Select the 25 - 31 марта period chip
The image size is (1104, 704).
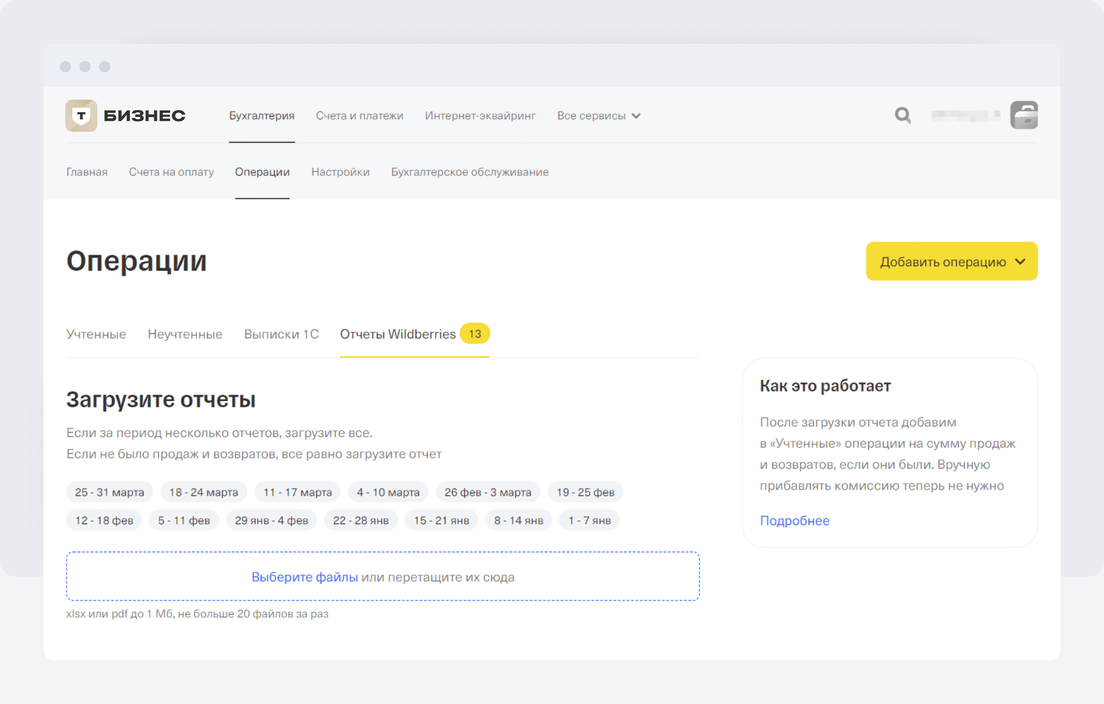click(x=109, y=492)
